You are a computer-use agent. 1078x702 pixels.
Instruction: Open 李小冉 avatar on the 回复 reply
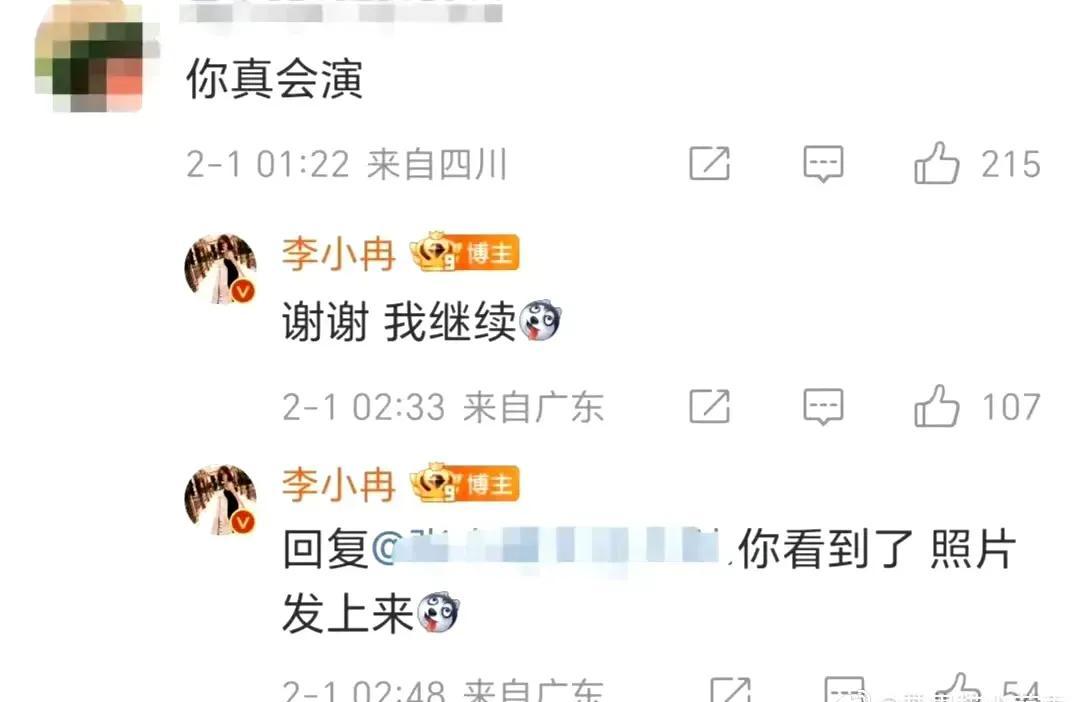(220, 500)
